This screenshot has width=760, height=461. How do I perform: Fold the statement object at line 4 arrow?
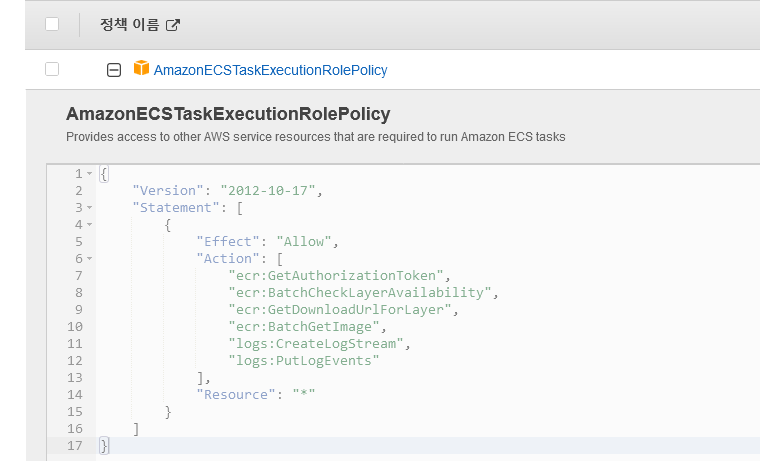click(x=90, y=224)
